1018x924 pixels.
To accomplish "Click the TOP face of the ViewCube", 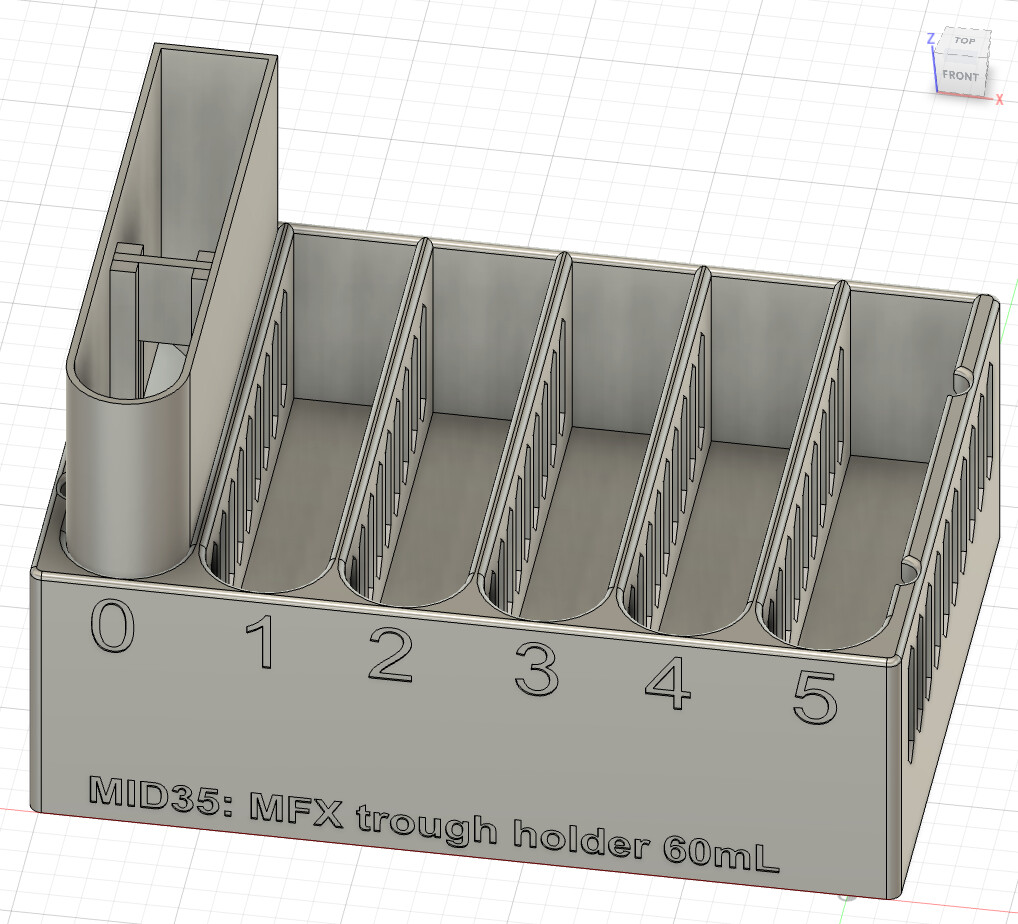I will coord(964,42).
